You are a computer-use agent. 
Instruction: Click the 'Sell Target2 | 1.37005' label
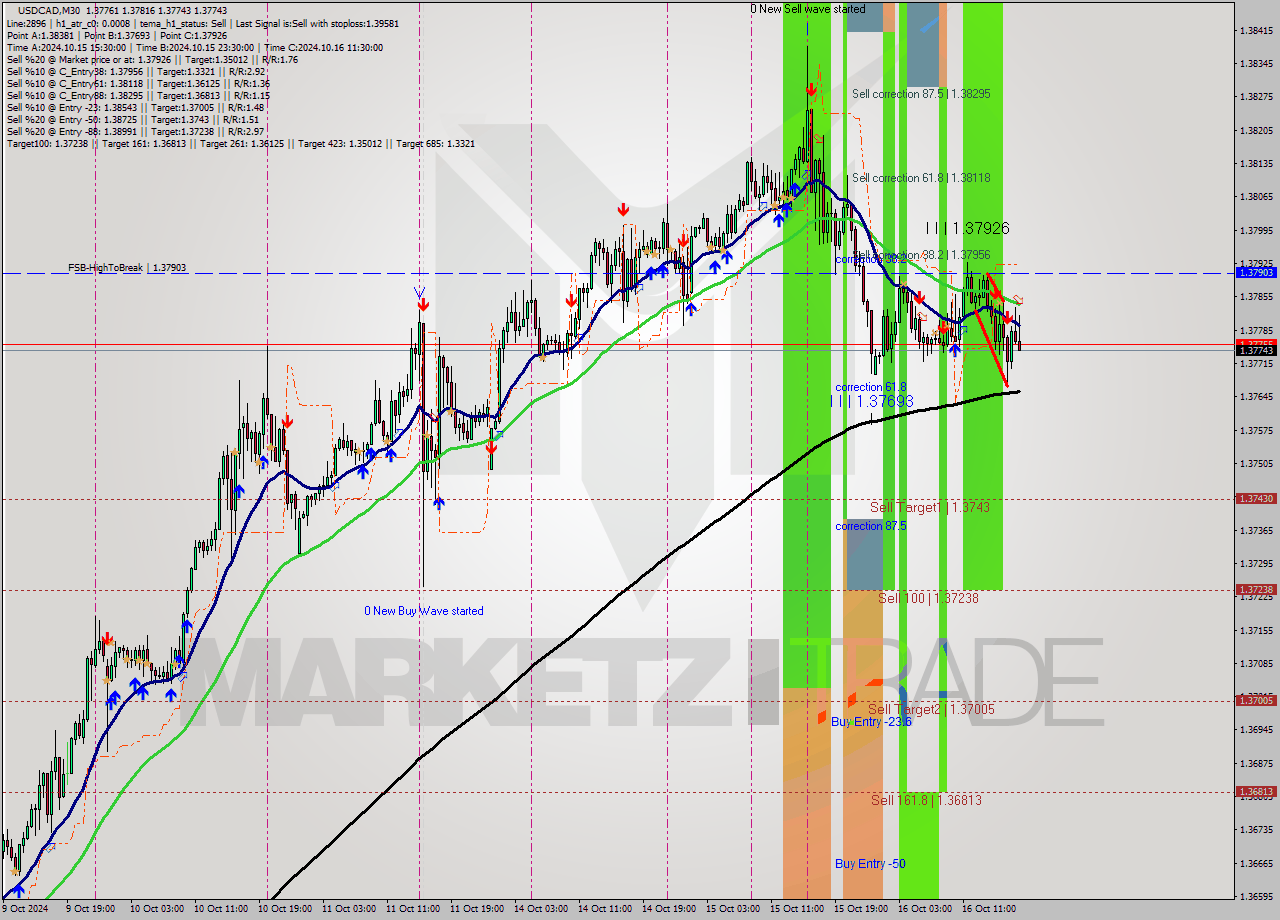click(x=931, y=709)
